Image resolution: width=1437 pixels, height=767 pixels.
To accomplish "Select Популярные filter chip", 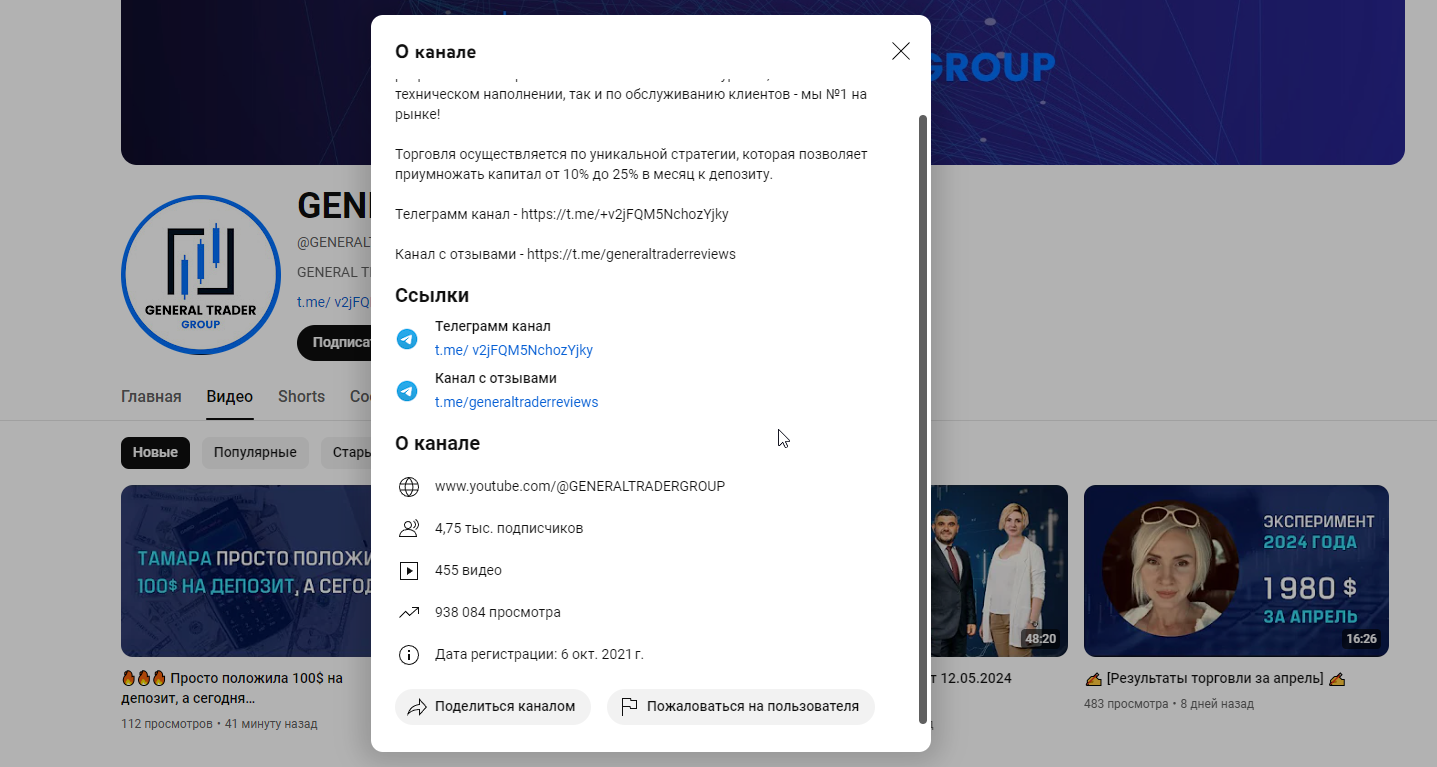I will pos(255,452).
